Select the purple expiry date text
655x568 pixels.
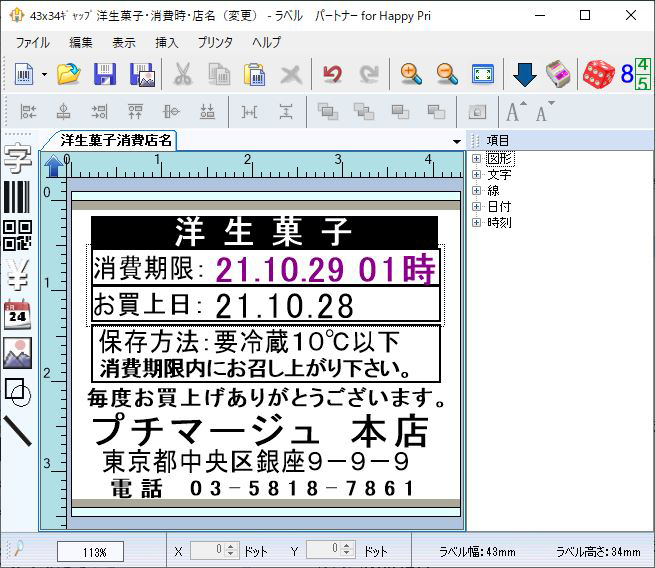click(325, 269)
